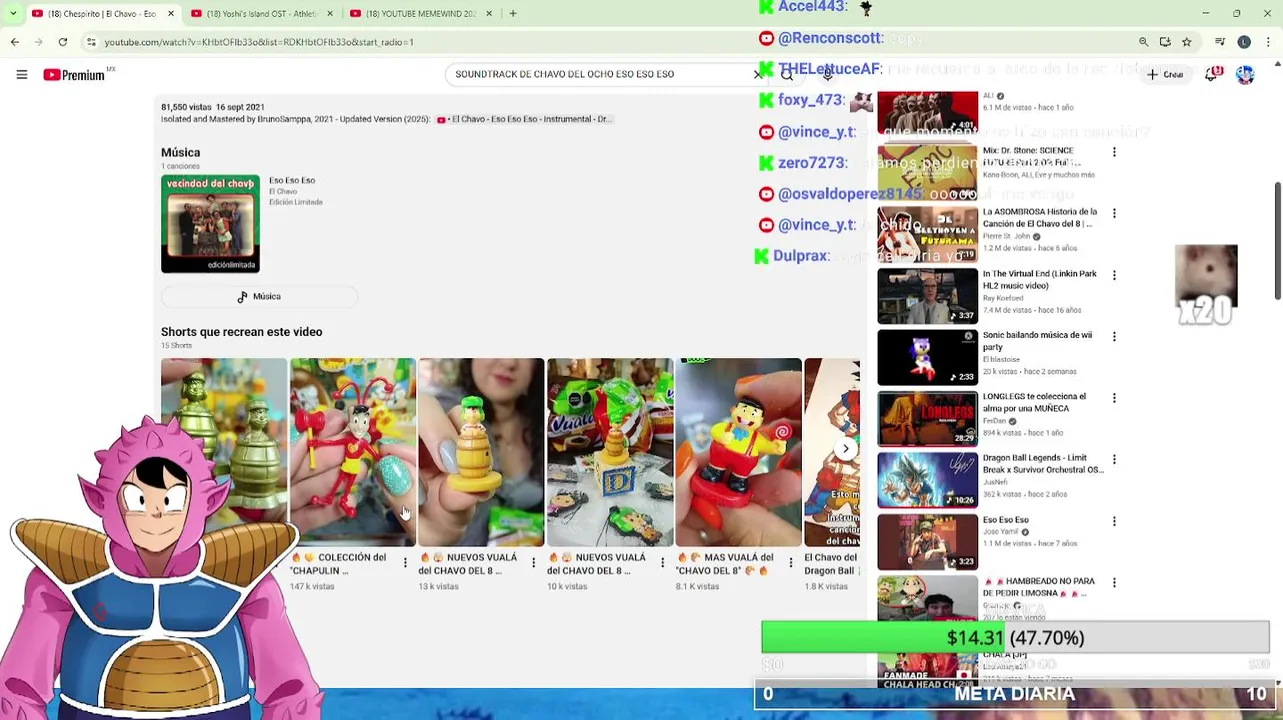Open the site information icon in address bar
1283x720 pixels.
coord(91,42)
